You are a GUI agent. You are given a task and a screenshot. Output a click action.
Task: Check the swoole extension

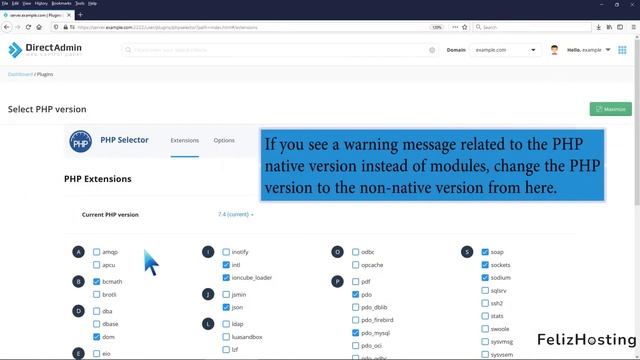coord(485,329)
